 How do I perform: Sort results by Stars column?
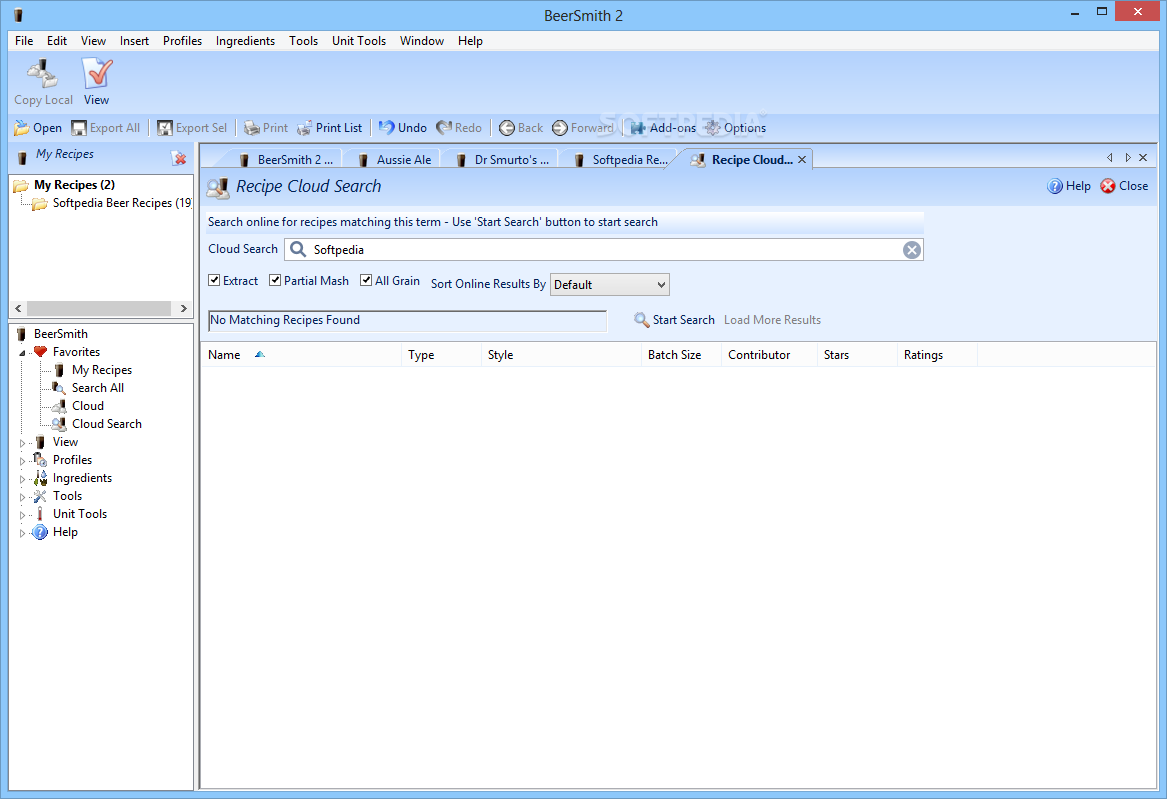point(857,355)
